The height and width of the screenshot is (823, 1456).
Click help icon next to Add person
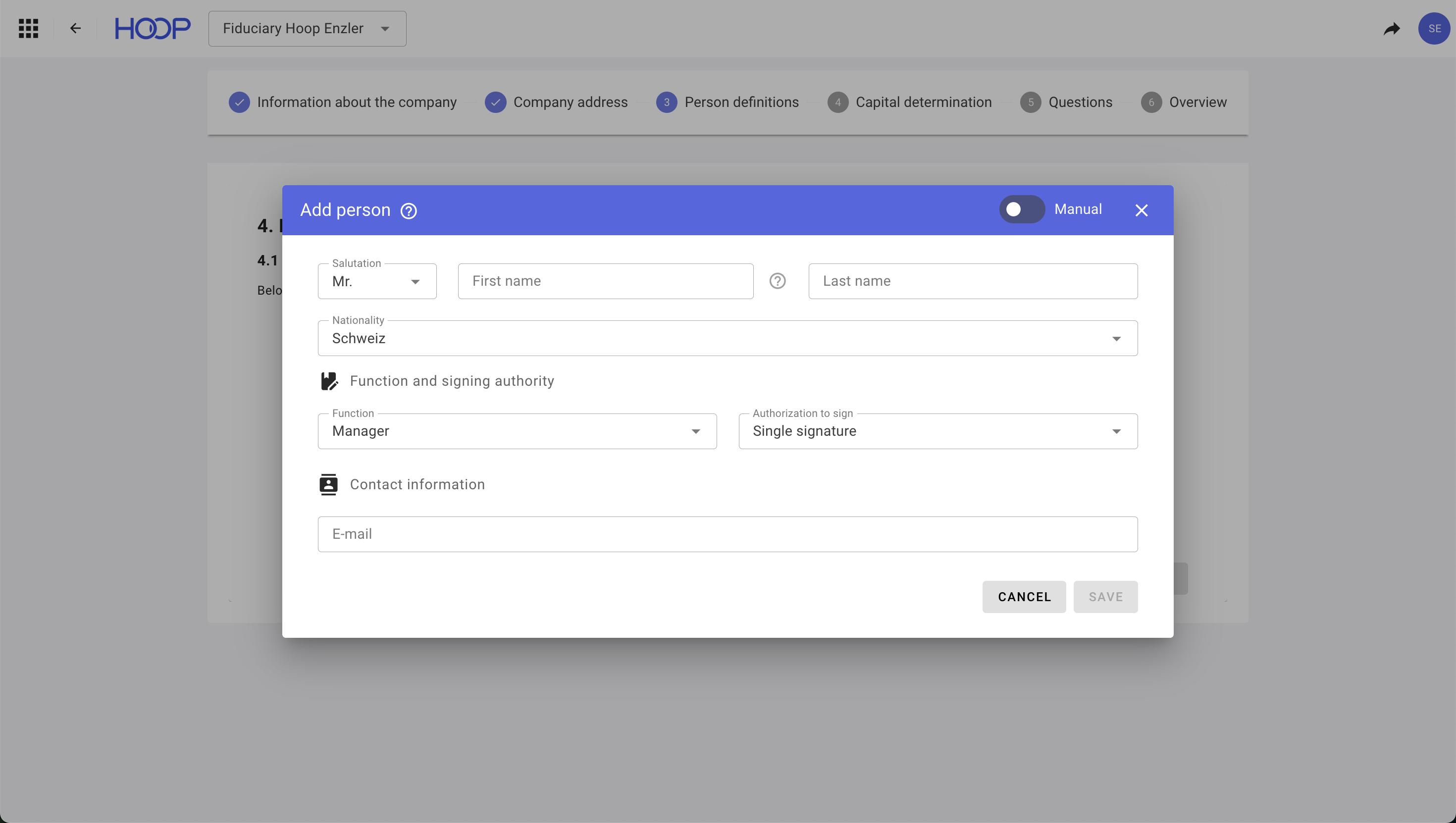coord(409,211)
